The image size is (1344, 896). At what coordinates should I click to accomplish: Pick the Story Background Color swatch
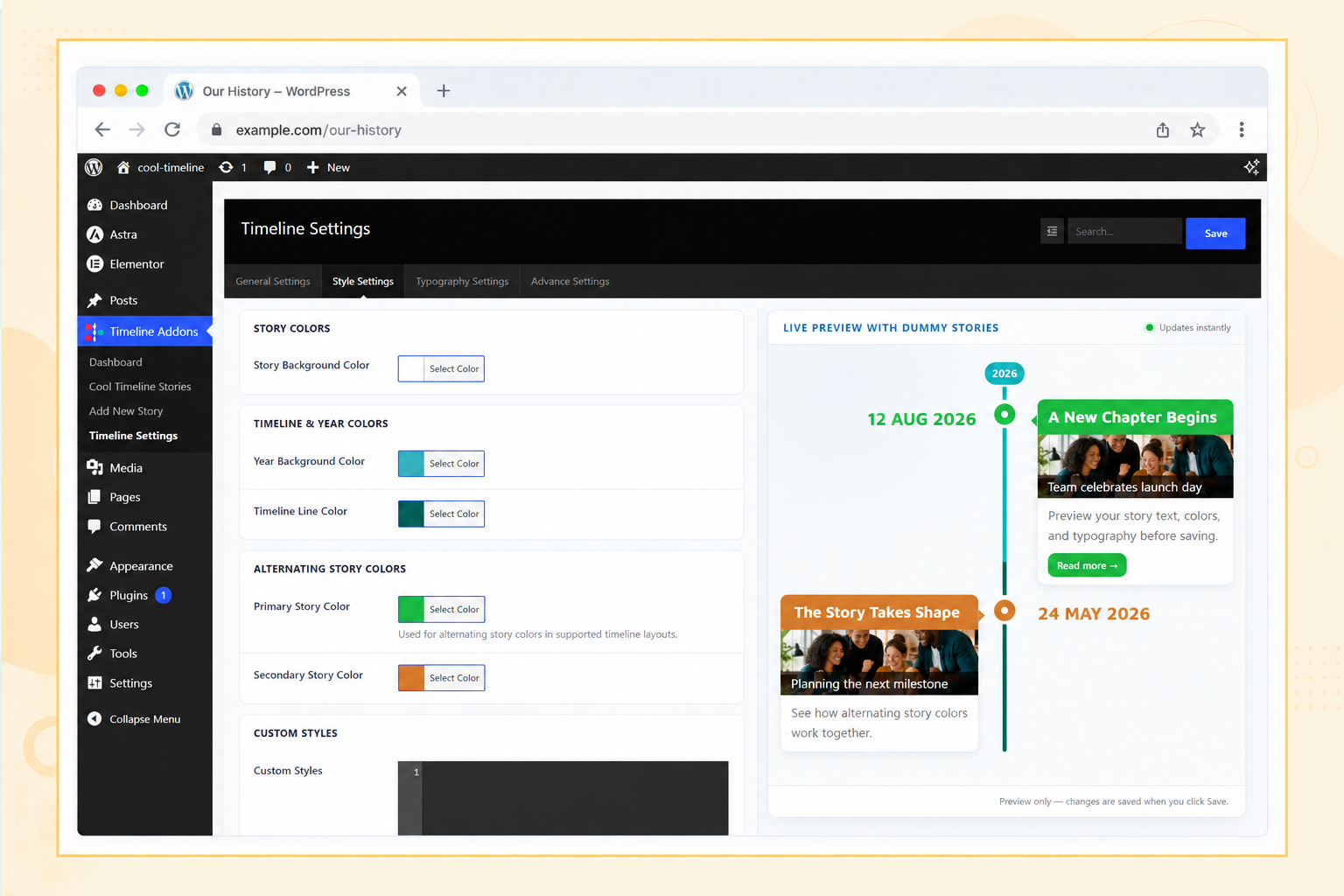pyautogui.click(x=411, y=369)
